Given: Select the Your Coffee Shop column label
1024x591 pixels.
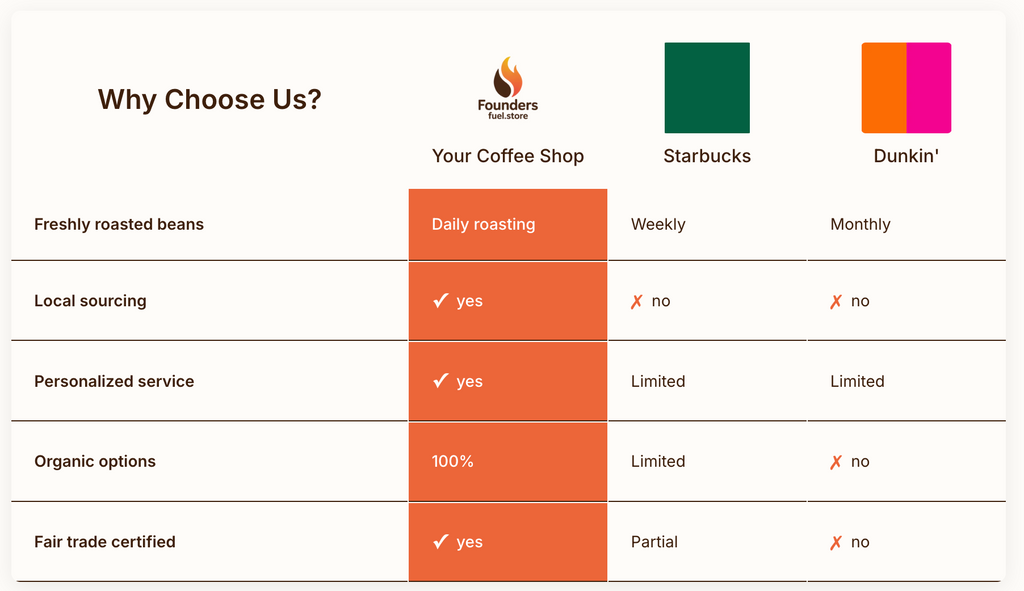Looking at the screenshot, I should point(508,156).
